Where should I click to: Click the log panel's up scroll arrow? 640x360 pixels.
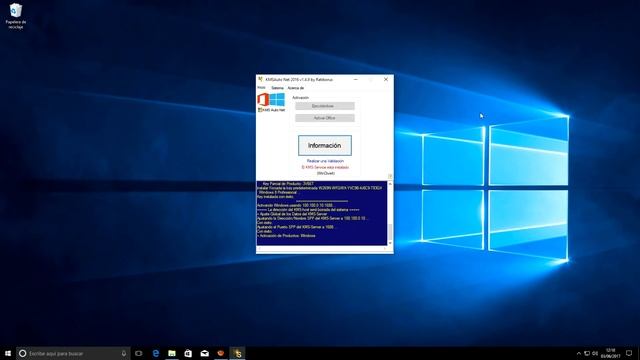[x=390, y=184]
